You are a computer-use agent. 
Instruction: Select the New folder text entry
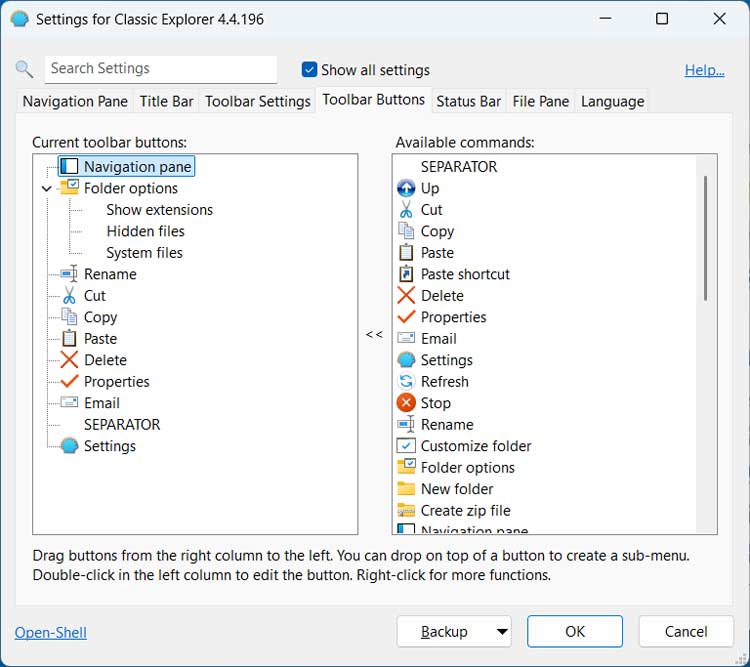coord(457,489)
